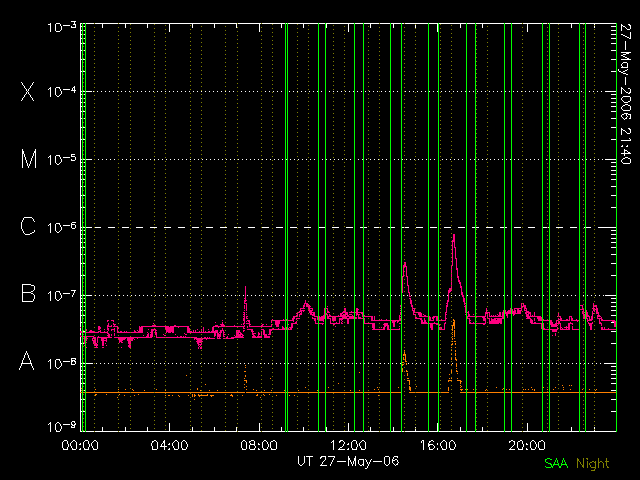Click the B flare class label
The height and width of the screenshot is (480, 640).
[28, 293]
